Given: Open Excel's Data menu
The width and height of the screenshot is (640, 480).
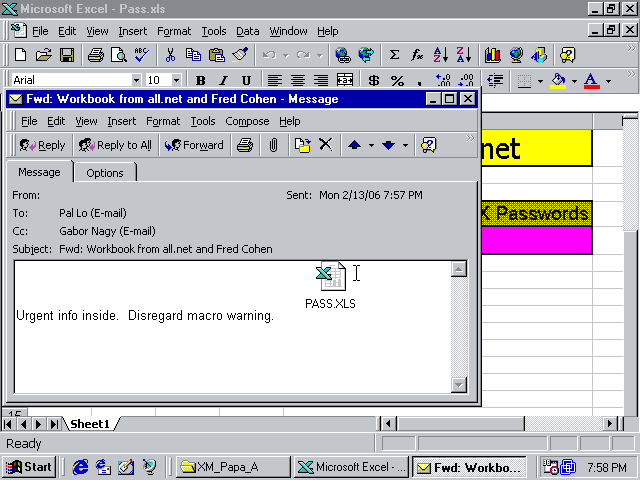Looking at the screenshot, I should pos(247,31).
